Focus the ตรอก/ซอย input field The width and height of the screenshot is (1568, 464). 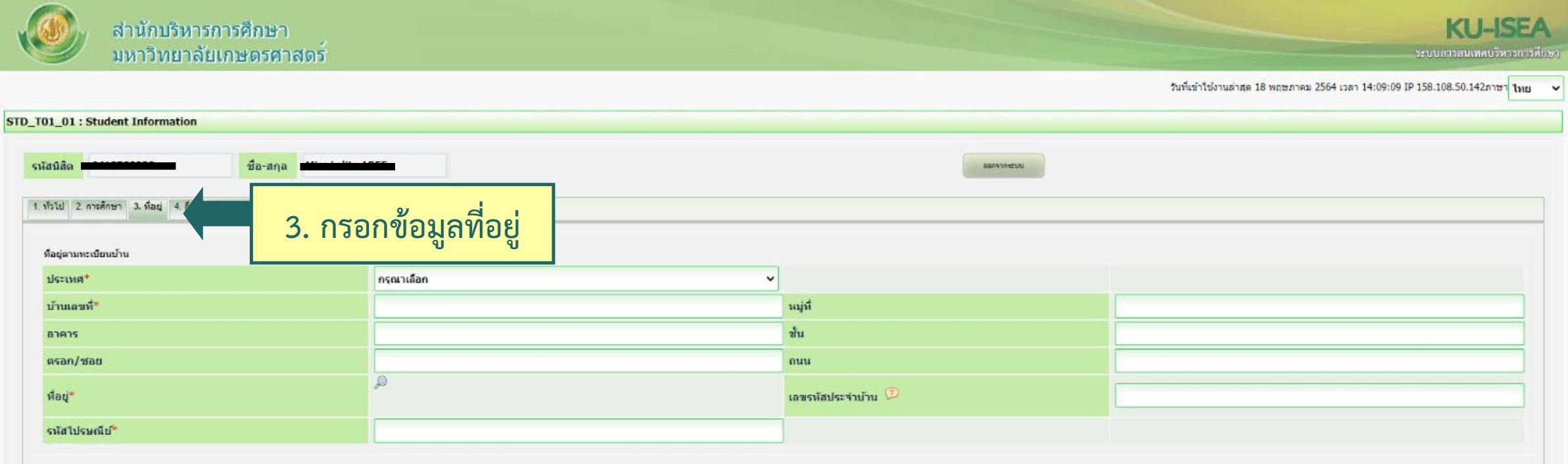[x=578, y=361]
